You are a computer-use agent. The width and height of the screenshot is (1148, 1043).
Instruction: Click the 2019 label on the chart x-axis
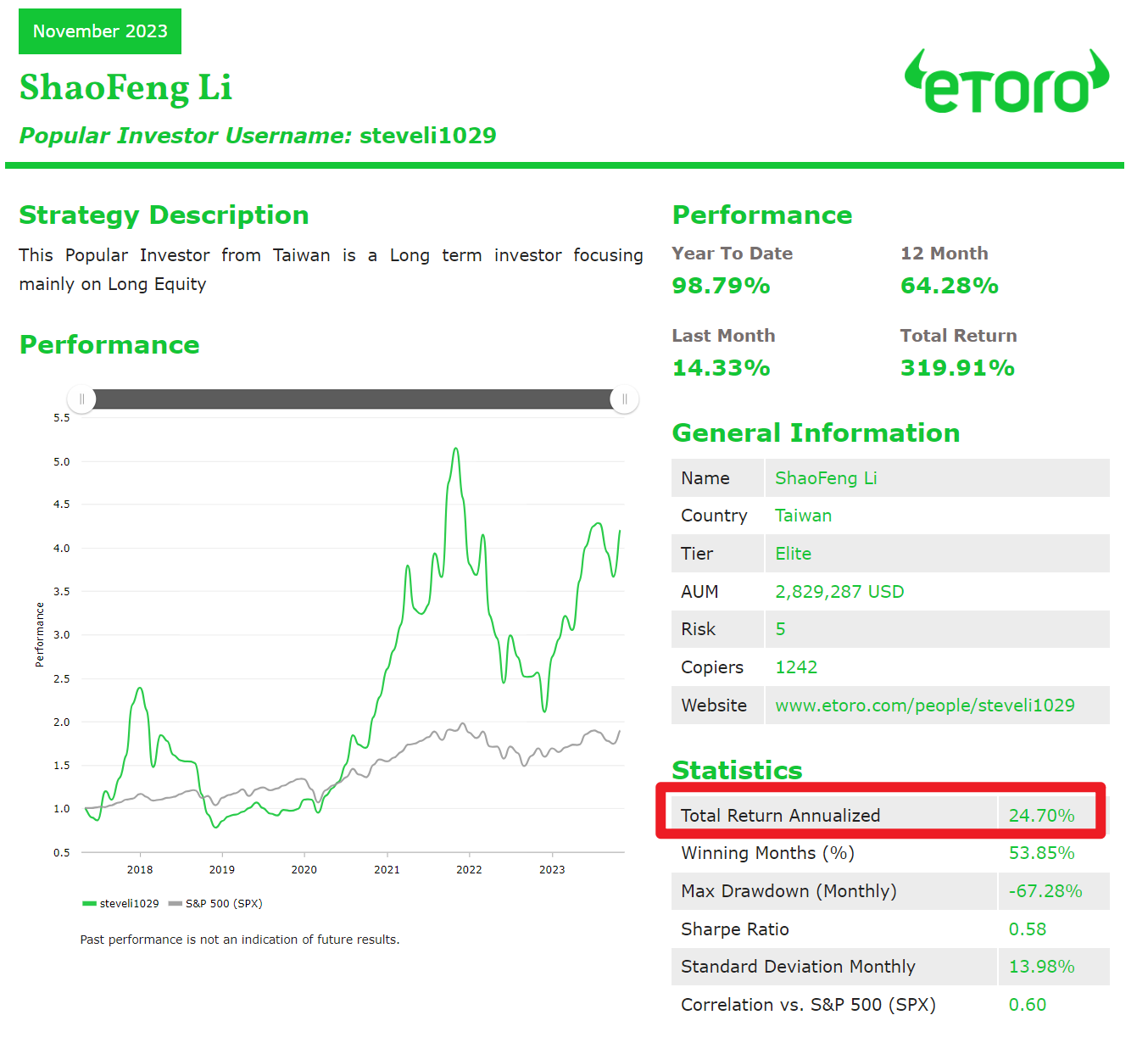[x=222, y=870]
